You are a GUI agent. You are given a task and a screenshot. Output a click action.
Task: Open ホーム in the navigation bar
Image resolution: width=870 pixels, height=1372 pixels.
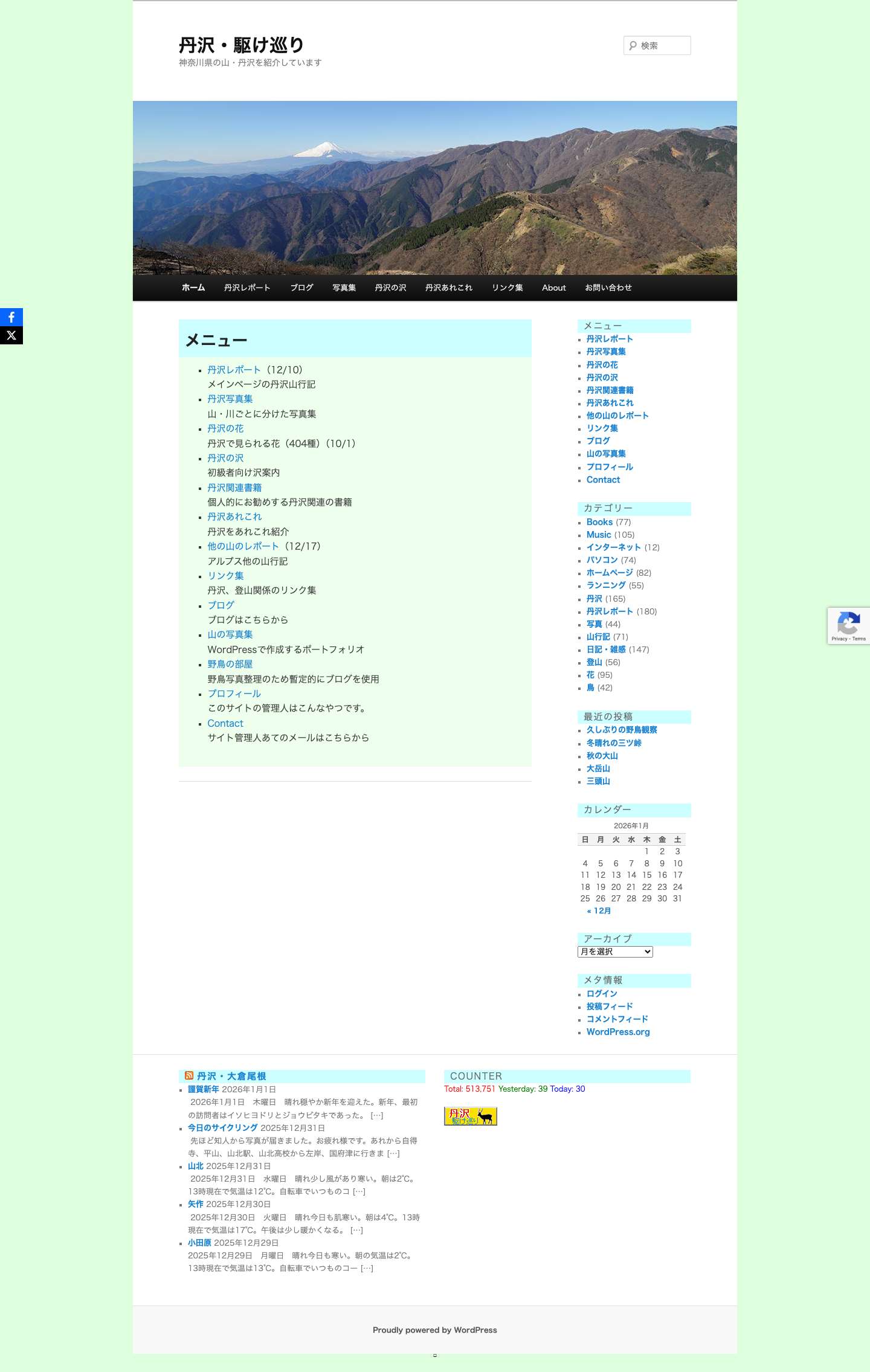click(x=193, y=288)
